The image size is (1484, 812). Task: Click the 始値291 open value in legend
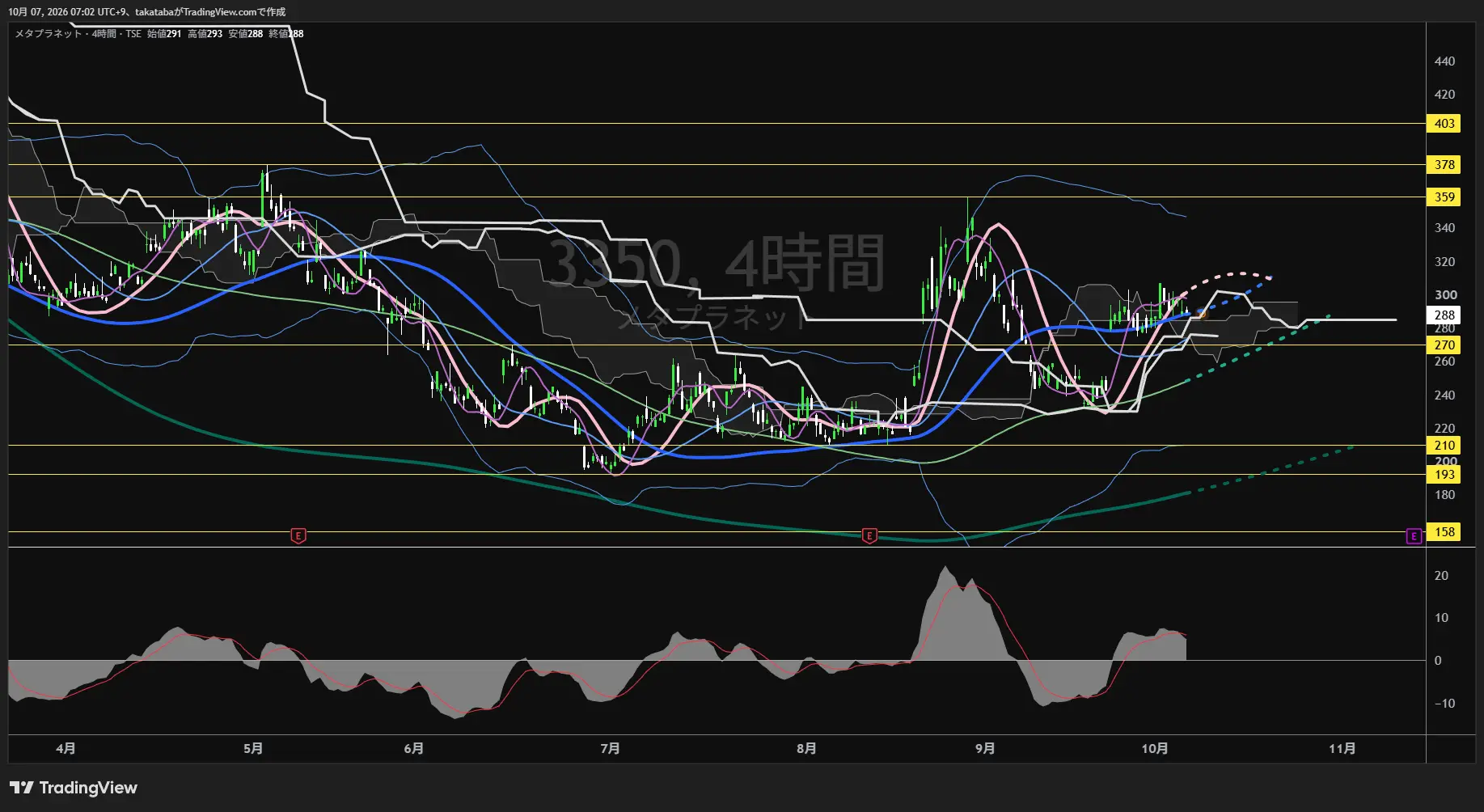(x=164, y=34)
